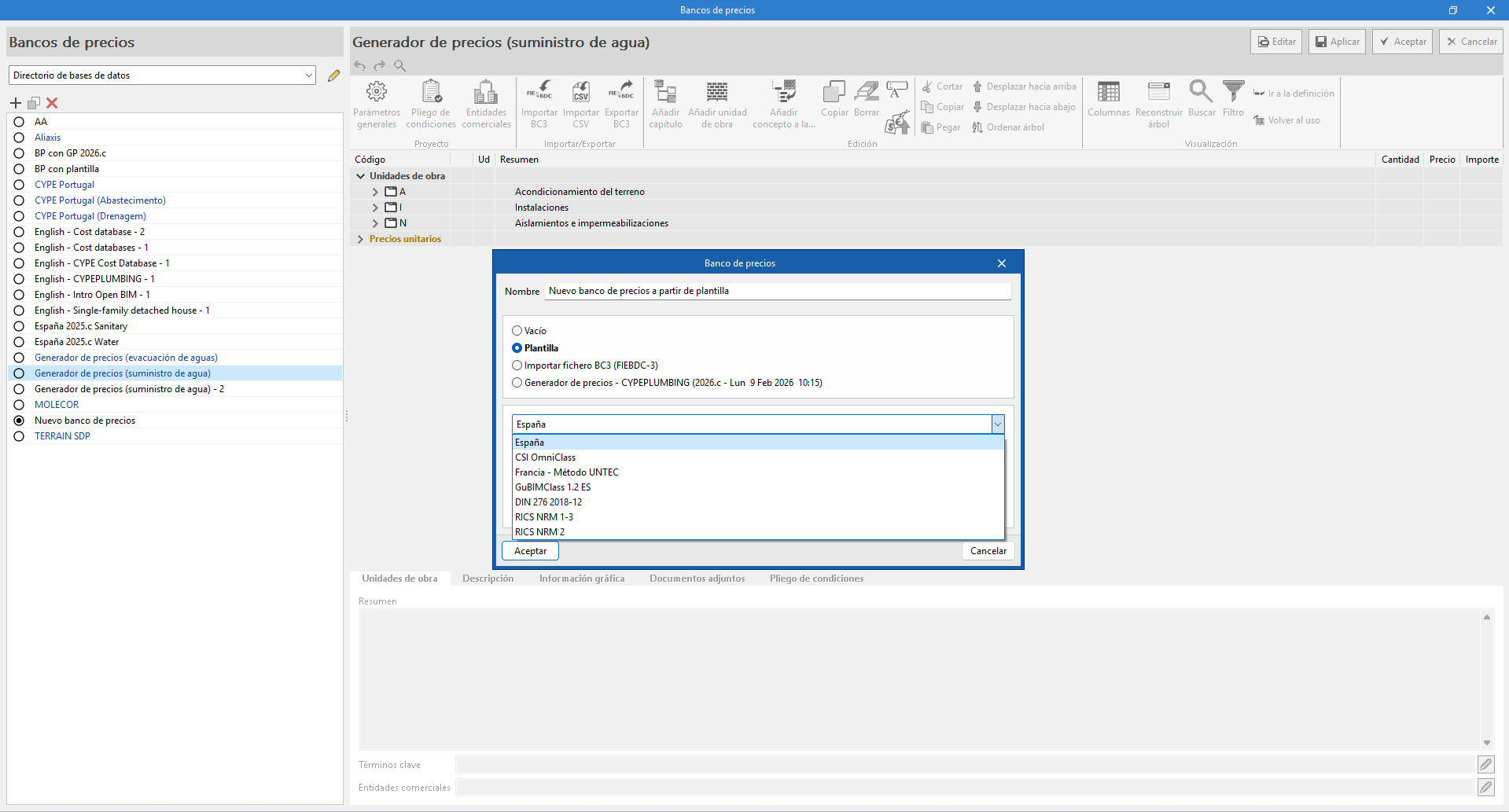Click the add new price bank plus icon

[16, 103]
